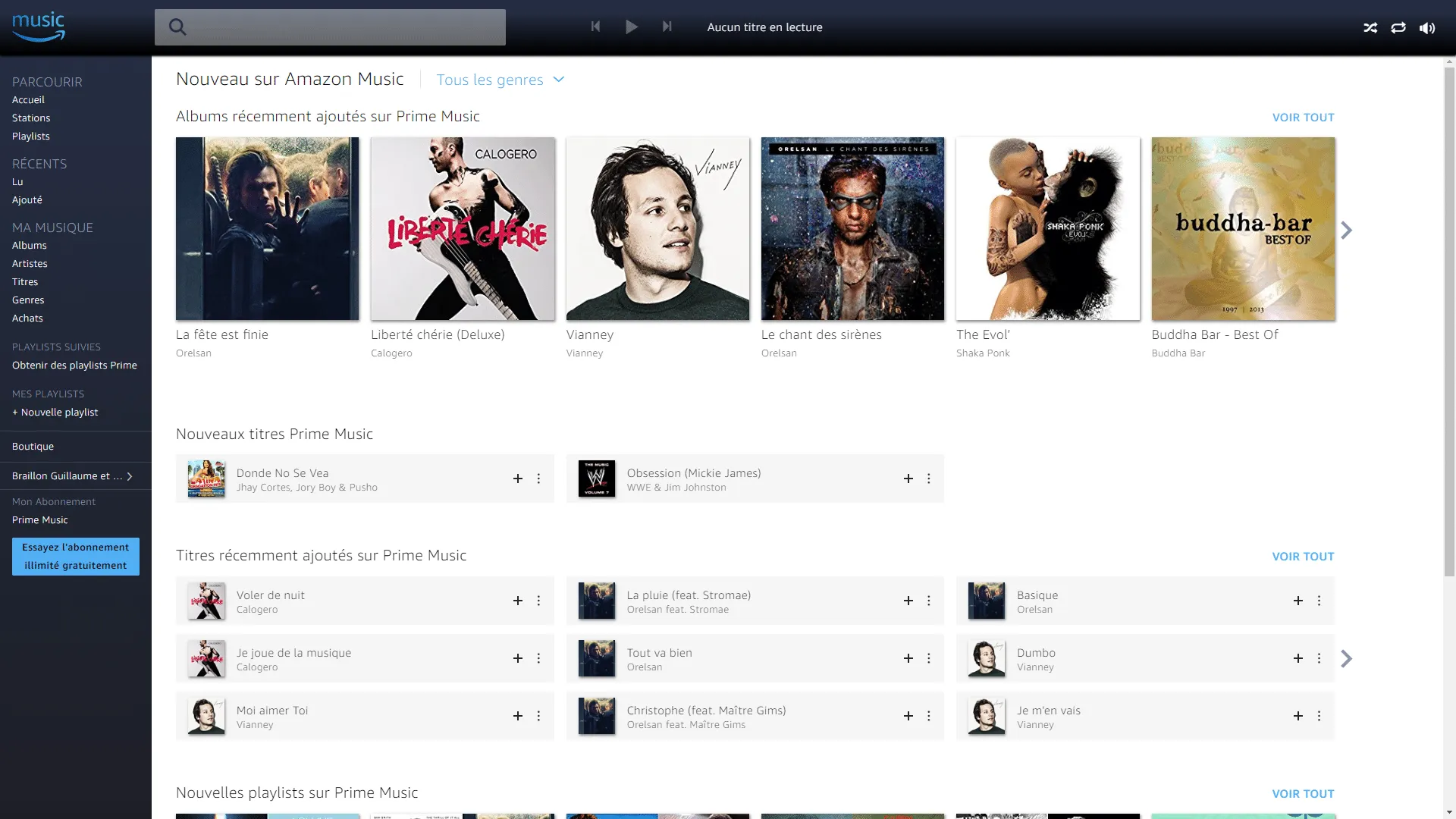Open more options for Donde No Se Vea
The image size is (1456, 819).
[x=538, y=479]
